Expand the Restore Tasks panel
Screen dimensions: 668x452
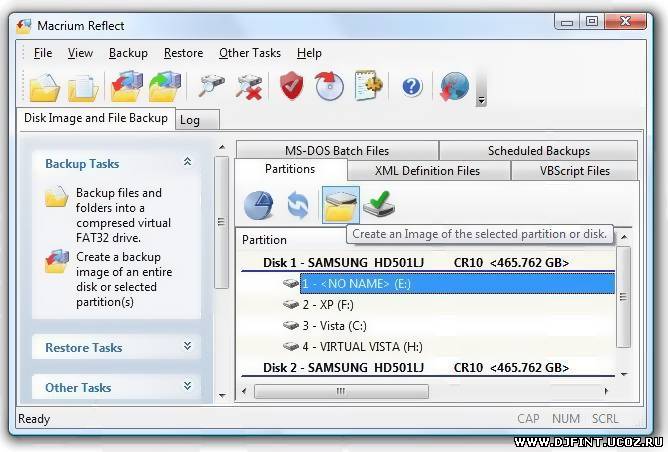[187, 346]
